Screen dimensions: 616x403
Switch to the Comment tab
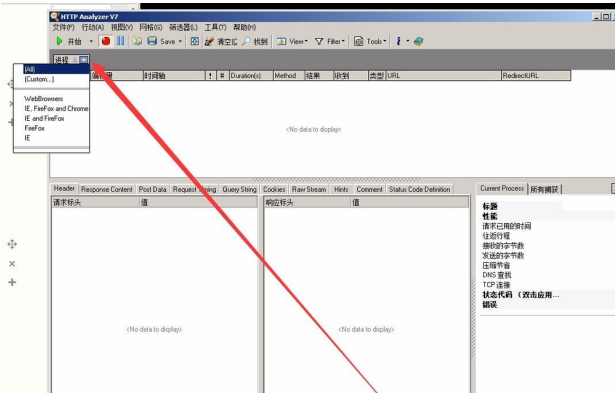(x=369, y=189)
